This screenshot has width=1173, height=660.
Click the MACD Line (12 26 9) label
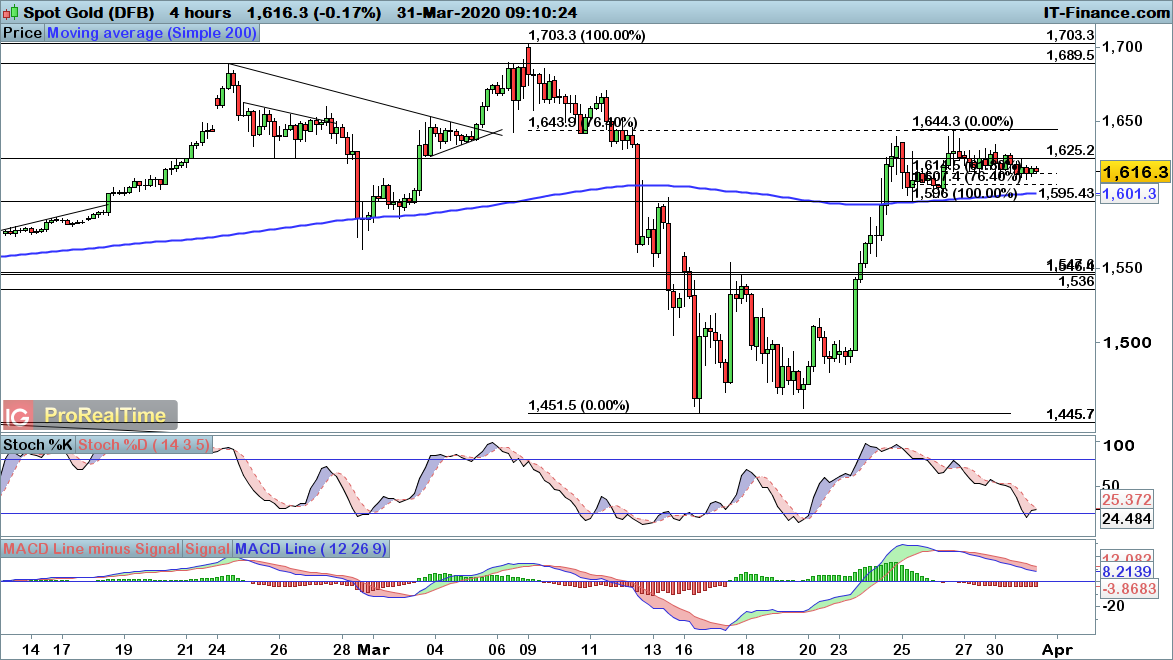coord(310,549)
